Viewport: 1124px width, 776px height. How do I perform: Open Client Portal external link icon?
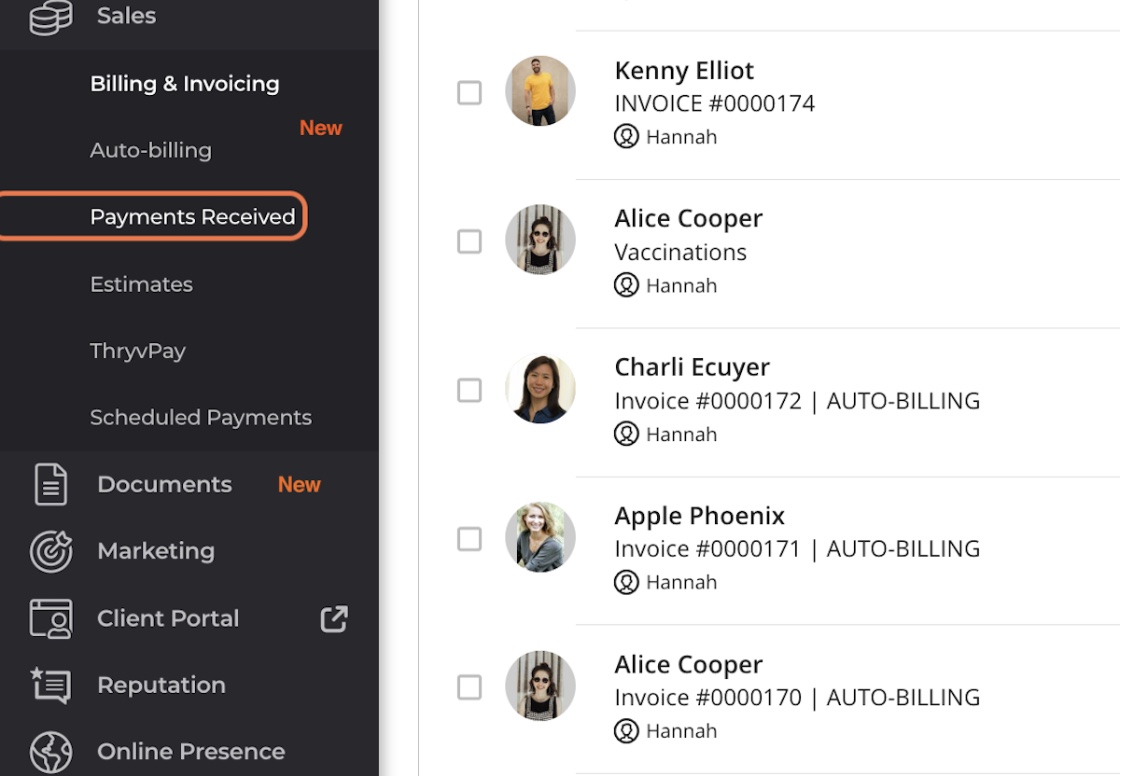tap(334, 618)
